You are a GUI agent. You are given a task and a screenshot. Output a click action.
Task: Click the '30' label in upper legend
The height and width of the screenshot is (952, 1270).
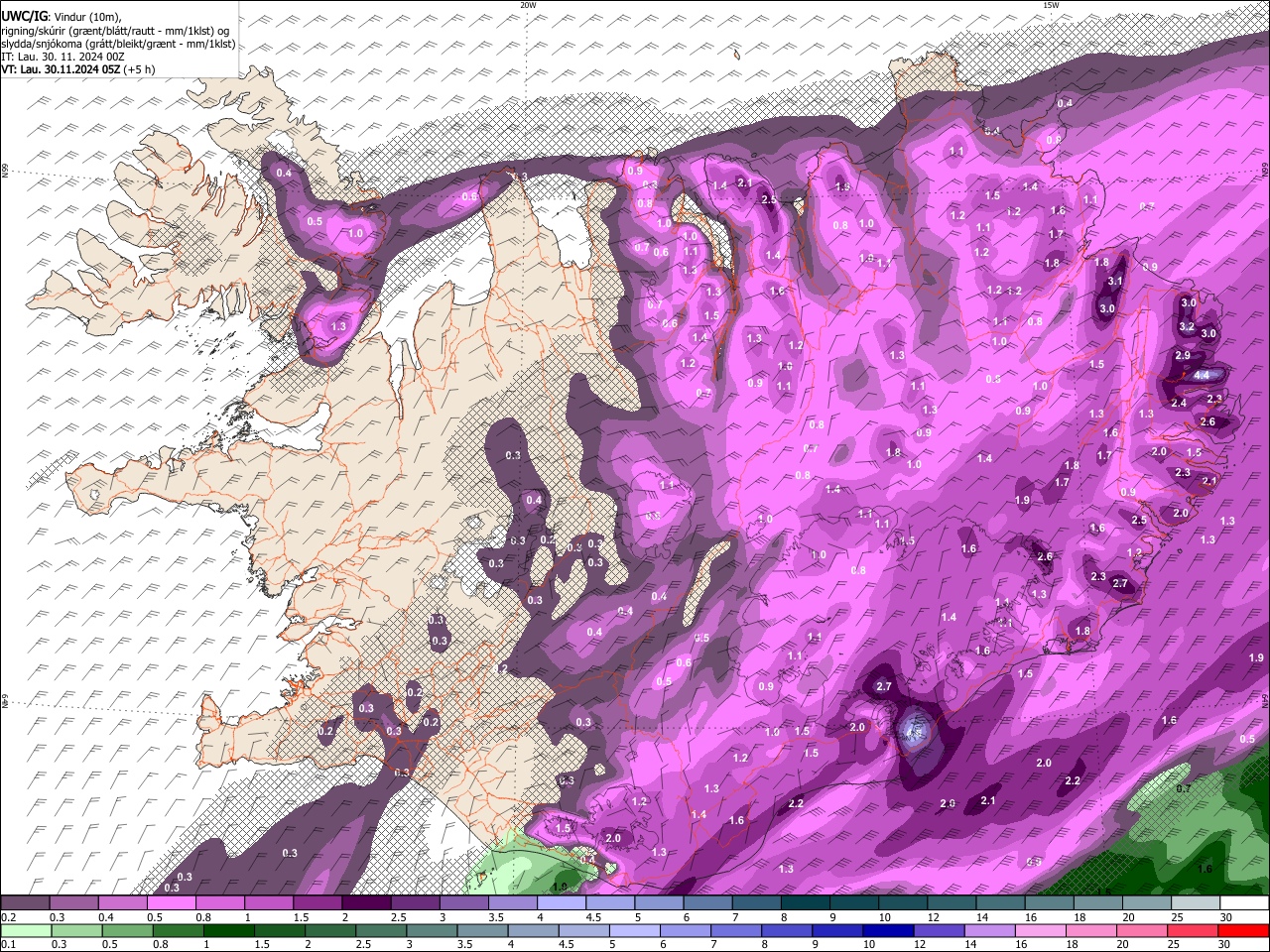click(x=1226, y=917)
